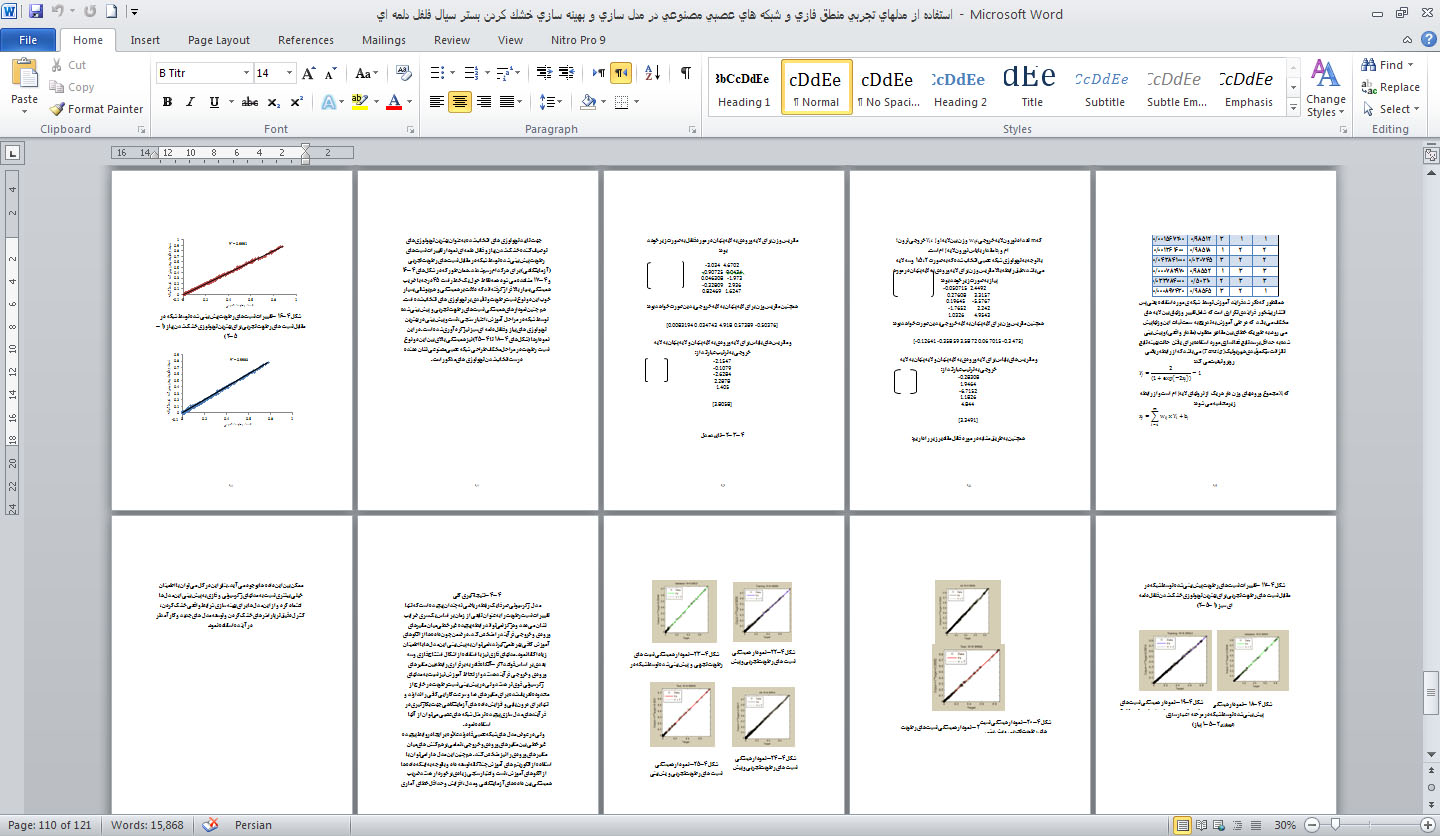
Task: Increase paragraph indent
Action: (569, 73)
